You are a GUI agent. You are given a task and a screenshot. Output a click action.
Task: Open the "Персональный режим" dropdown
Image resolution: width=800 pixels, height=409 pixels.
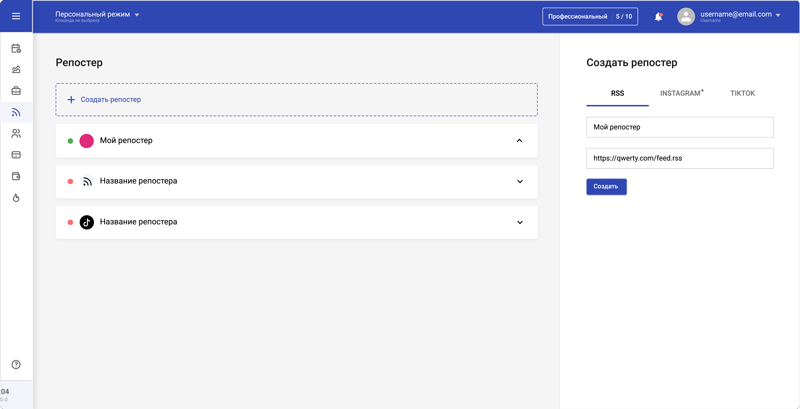click(98, 15)
